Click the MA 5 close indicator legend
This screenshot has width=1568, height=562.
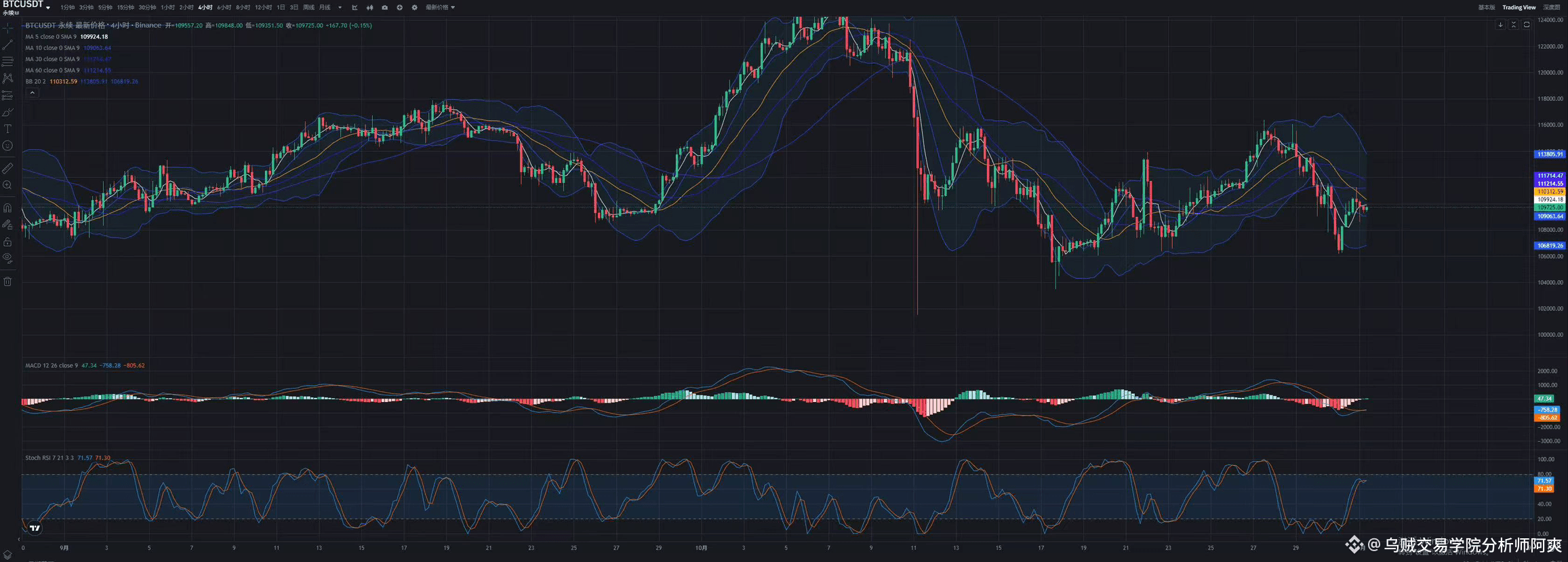coord(66,37)
